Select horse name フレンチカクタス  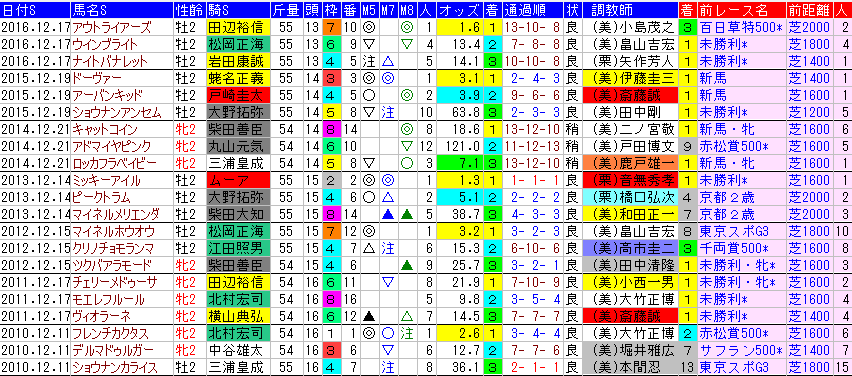(111, 334)
